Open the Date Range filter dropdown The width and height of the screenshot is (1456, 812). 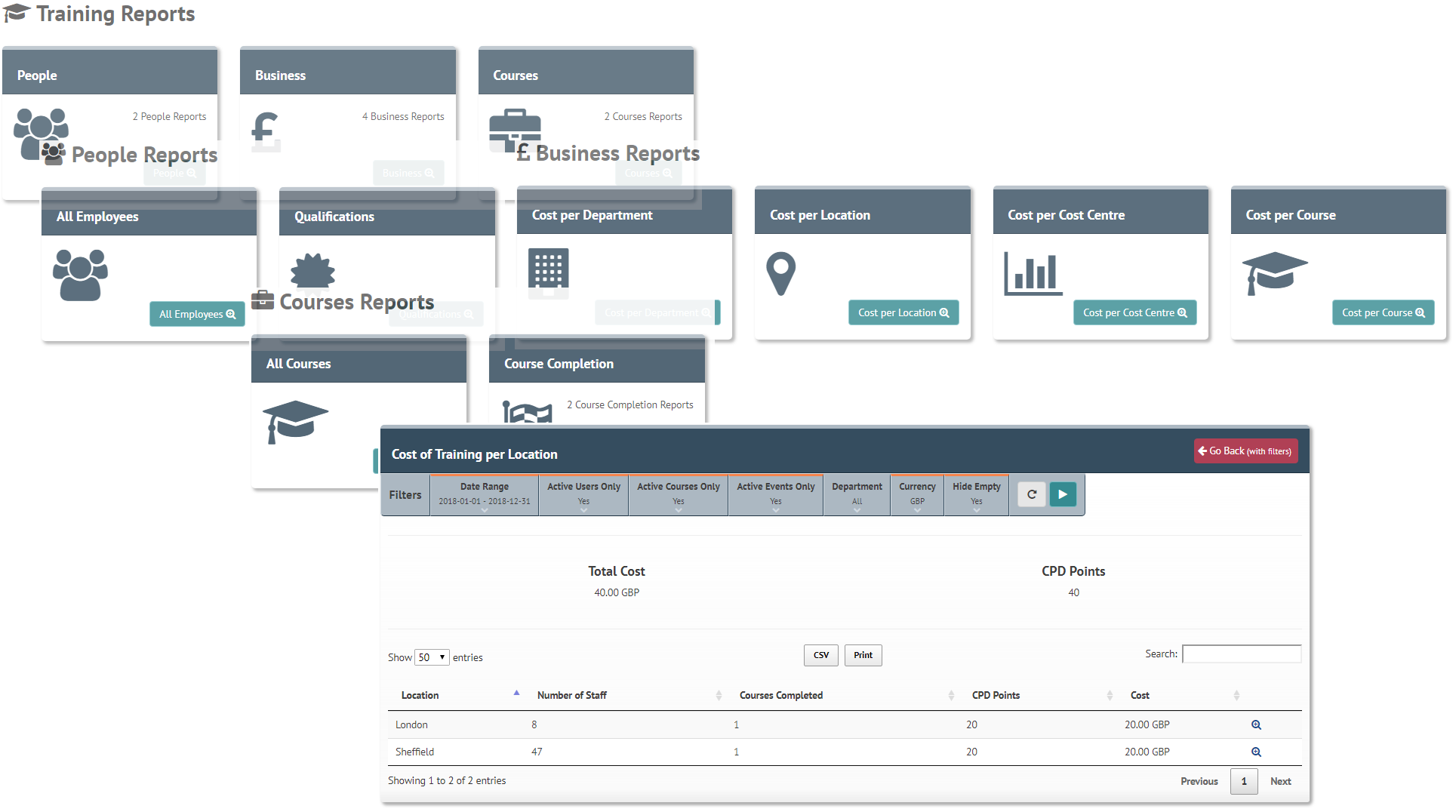click(485, 495)
